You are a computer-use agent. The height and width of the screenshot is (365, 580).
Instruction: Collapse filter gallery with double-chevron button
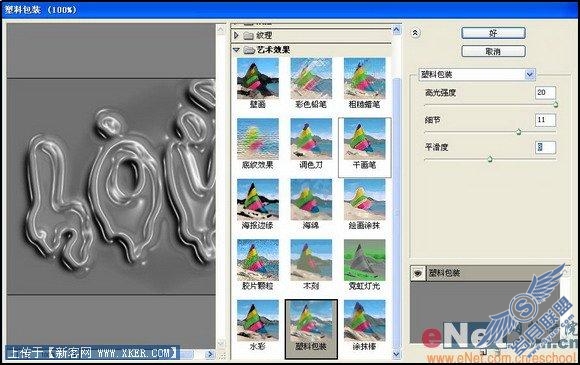pyautogui.click(x=415, y=33)
